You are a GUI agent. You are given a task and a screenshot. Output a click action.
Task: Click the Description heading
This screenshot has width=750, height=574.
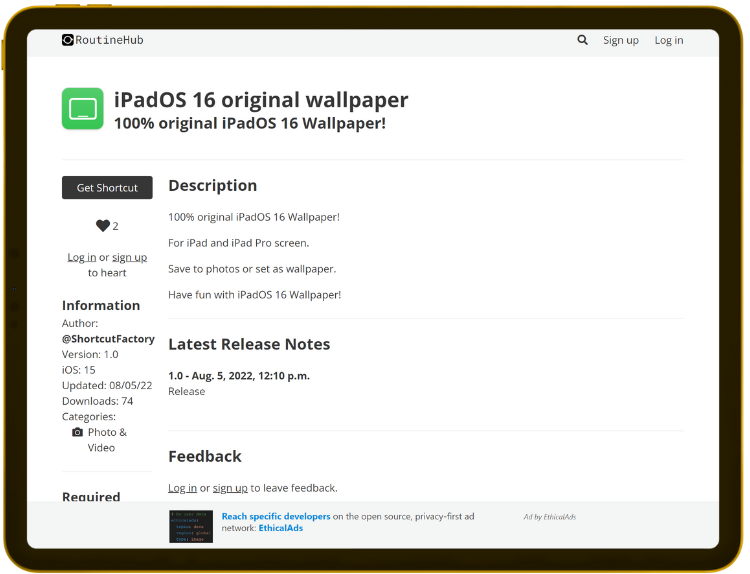tap(212, 186)
